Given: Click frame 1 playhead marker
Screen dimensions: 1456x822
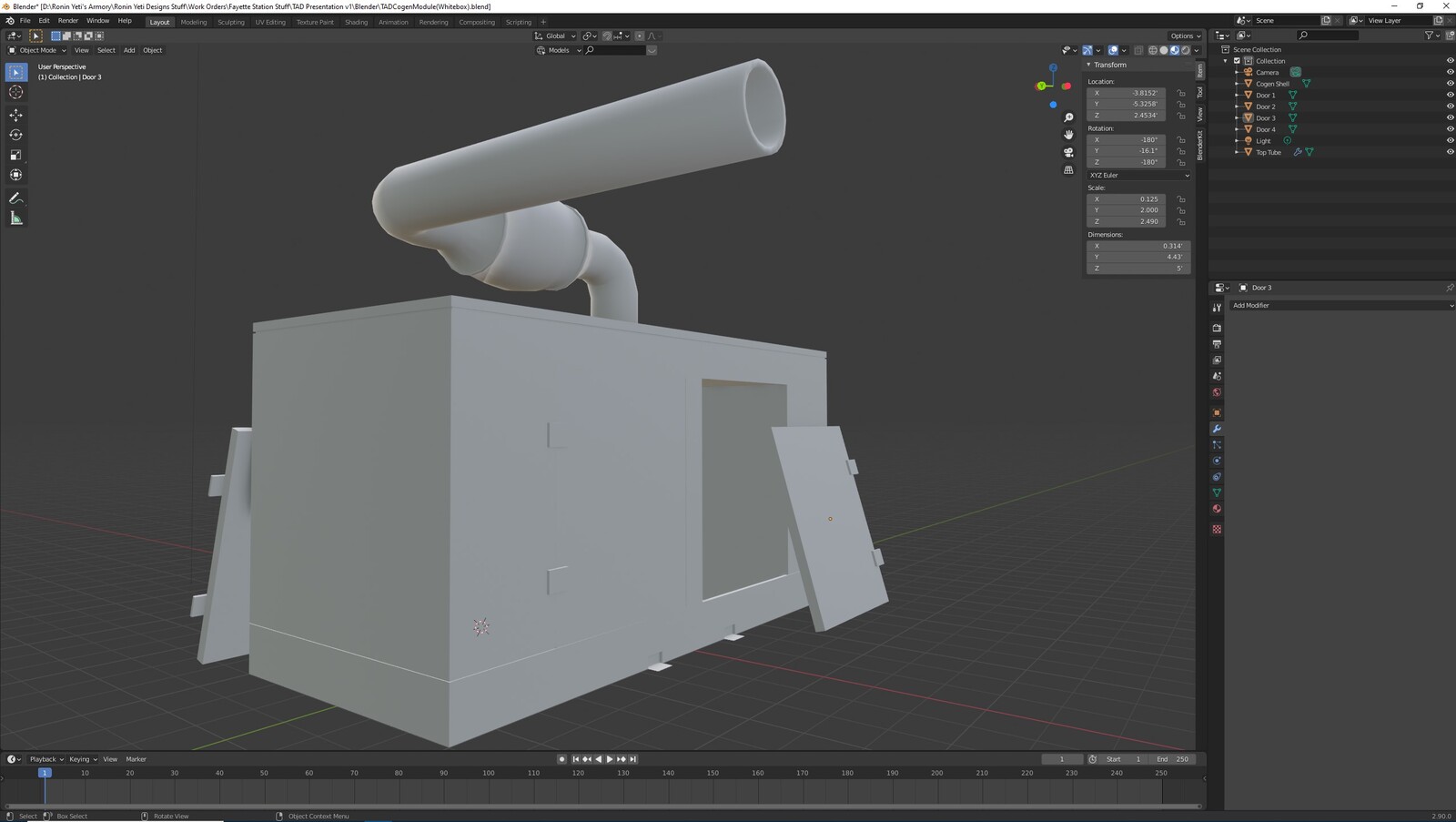Looking at the screenshot, I should point(44,773).
